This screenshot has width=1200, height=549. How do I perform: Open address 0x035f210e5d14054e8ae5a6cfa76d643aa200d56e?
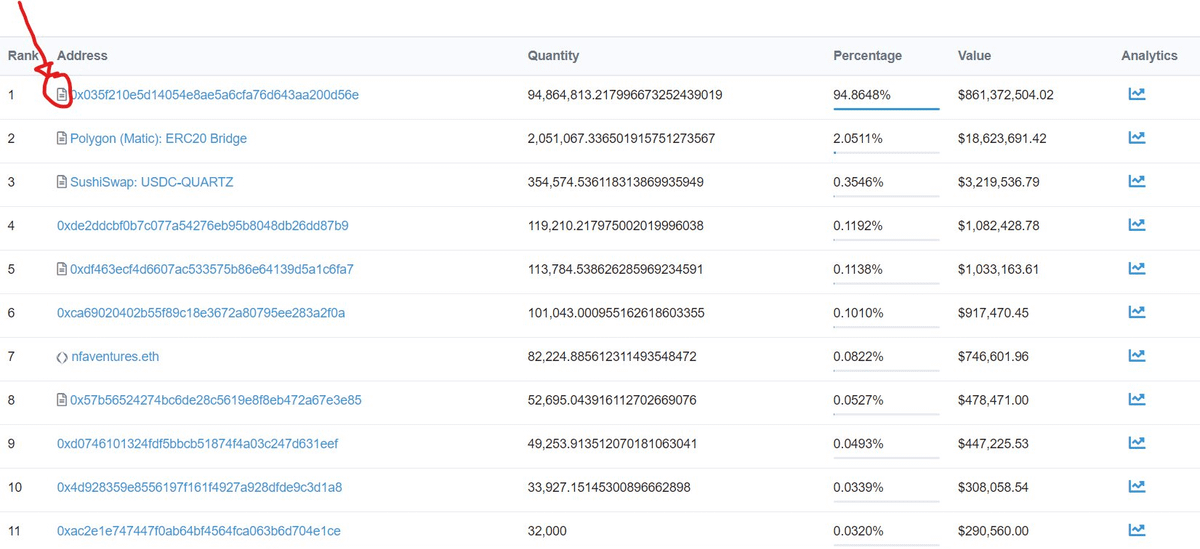(214, 95)
